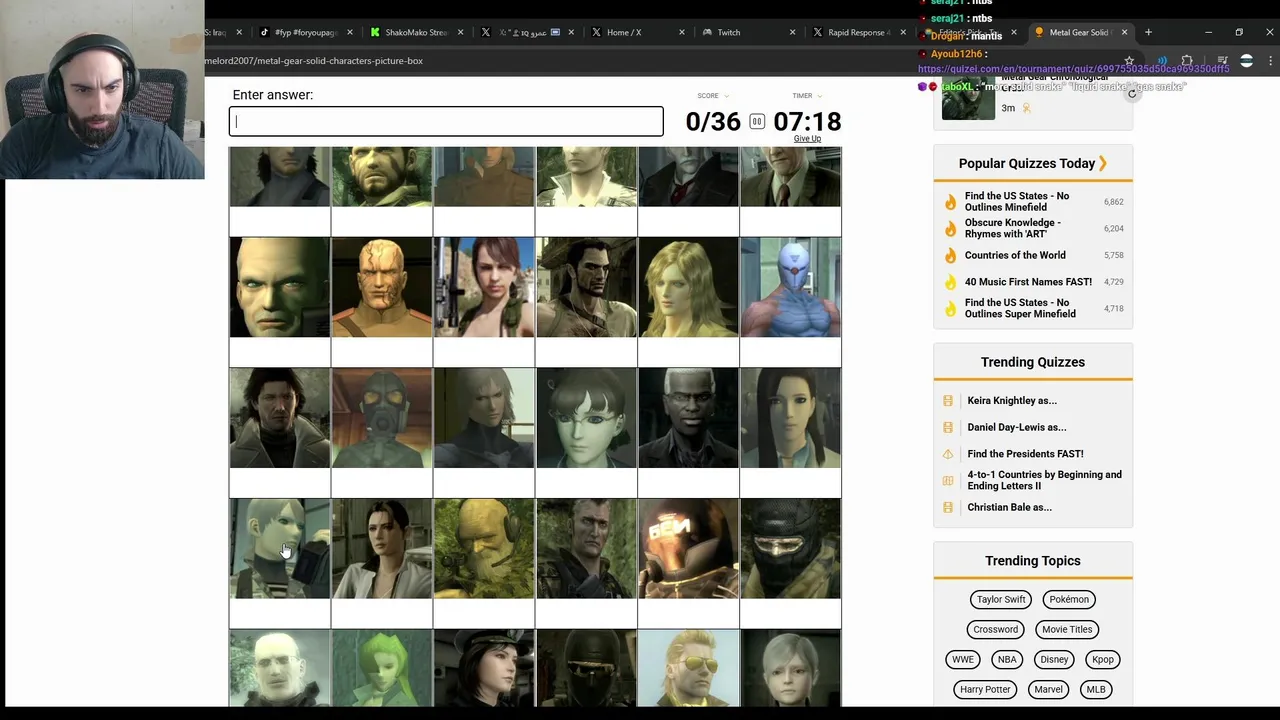Screen dimensions: 1280x720
Task: Expand the TIMER dropdown arrow
Action: 819,96
